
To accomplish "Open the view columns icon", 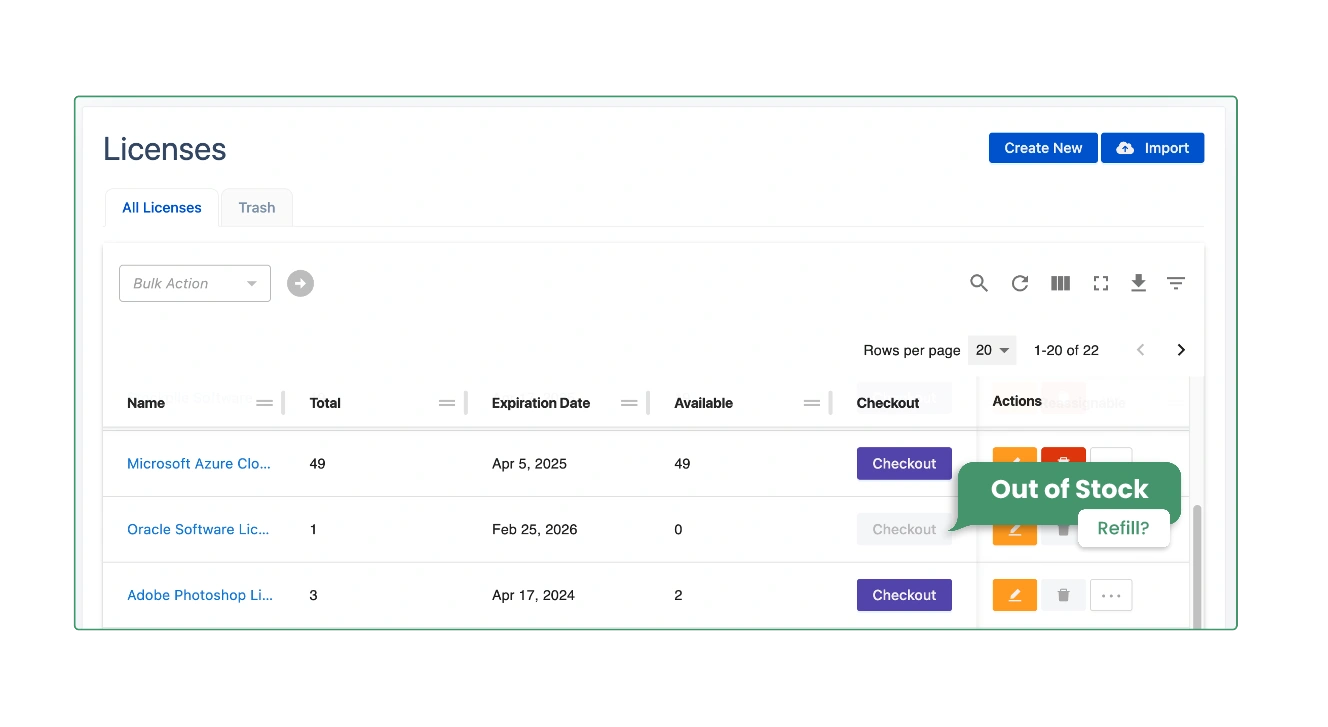I will pos(1061,284).
